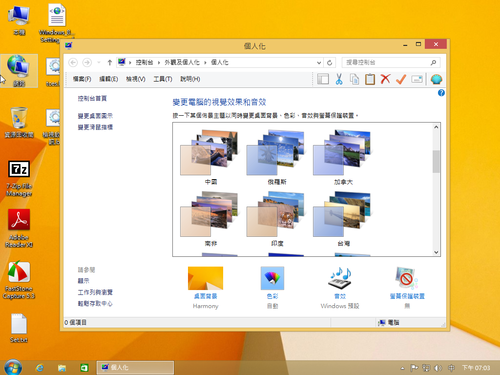Open the 說明(H) menu

coord(190,79)
